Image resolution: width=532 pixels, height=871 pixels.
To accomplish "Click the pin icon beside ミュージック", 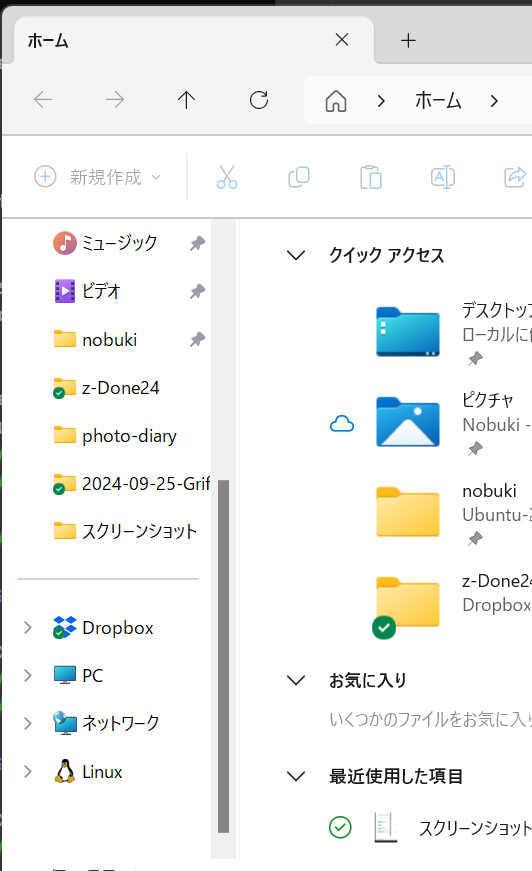I will coord(197,243).
